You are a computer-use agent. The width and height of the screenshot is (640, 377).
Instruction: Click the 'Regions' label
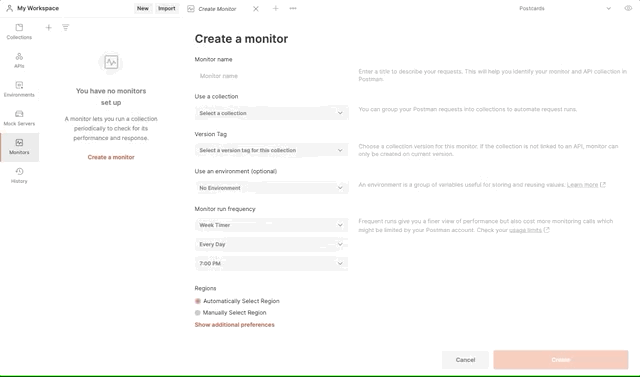click(205, 288)
